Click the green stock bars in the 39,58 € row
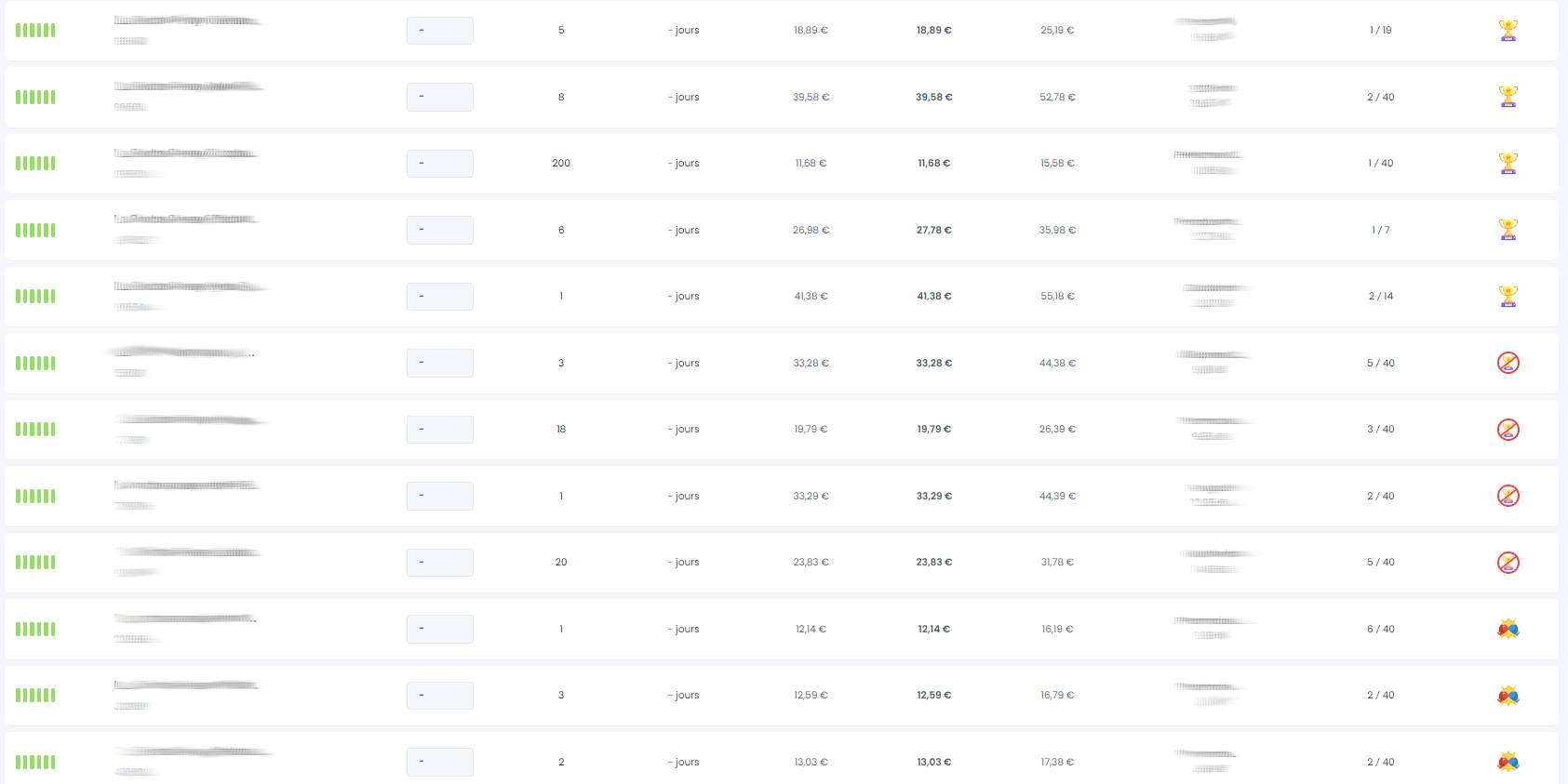The width and height of the screenshot is (1568, 784). [x=35, y=97]
